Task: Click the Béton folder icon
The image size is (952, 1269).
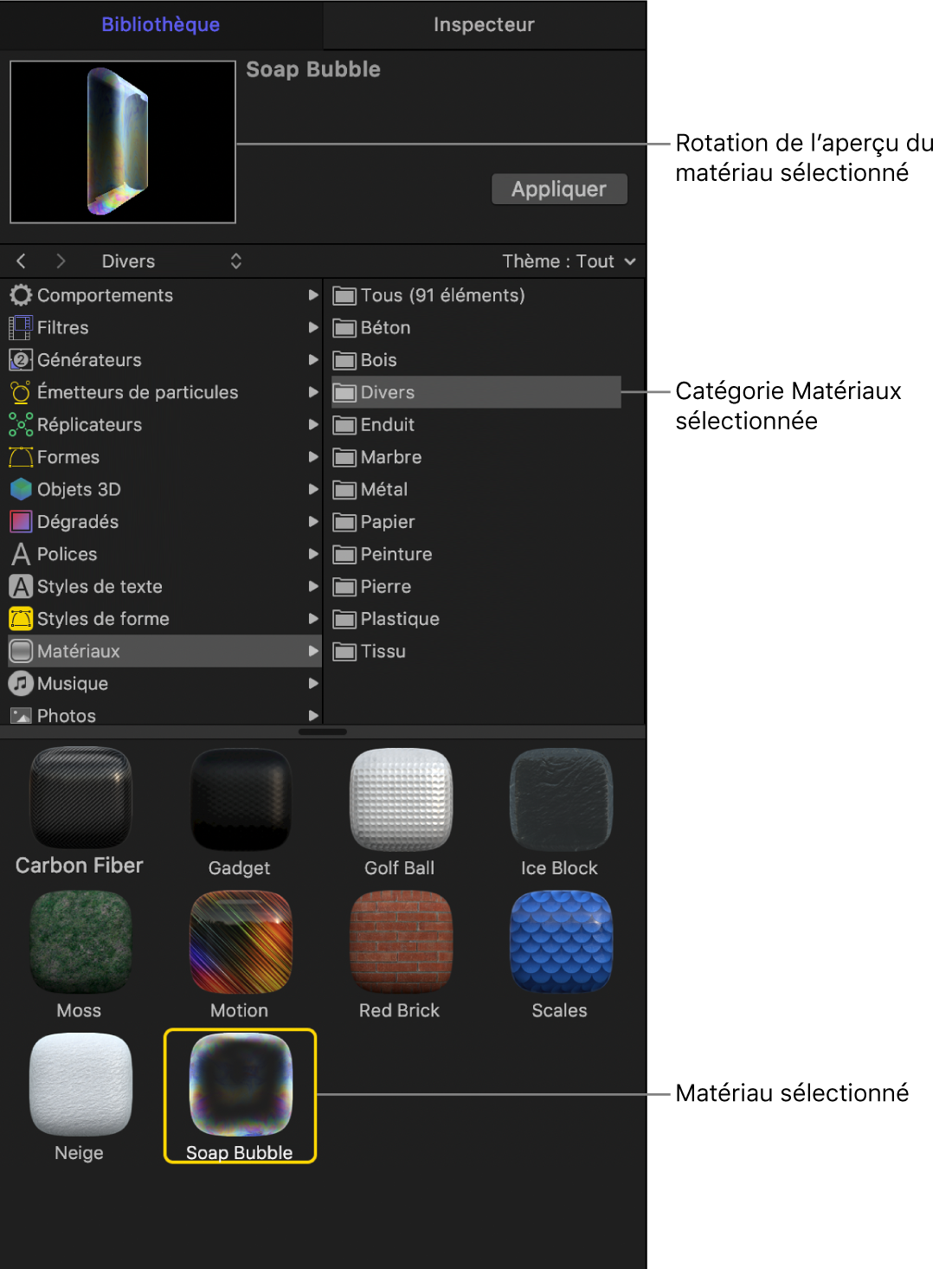Action: click(x=345, y=328)
